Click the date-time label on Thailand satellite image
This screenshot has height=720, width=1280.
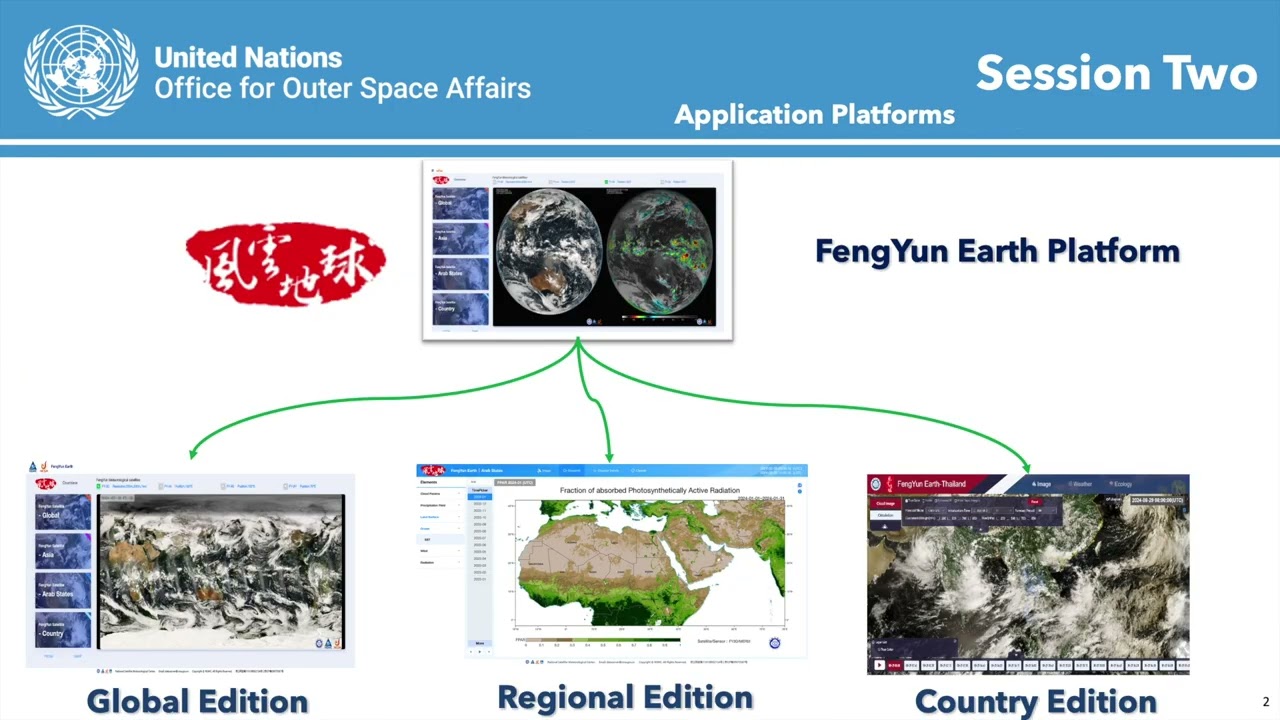tap(1157, 500)
